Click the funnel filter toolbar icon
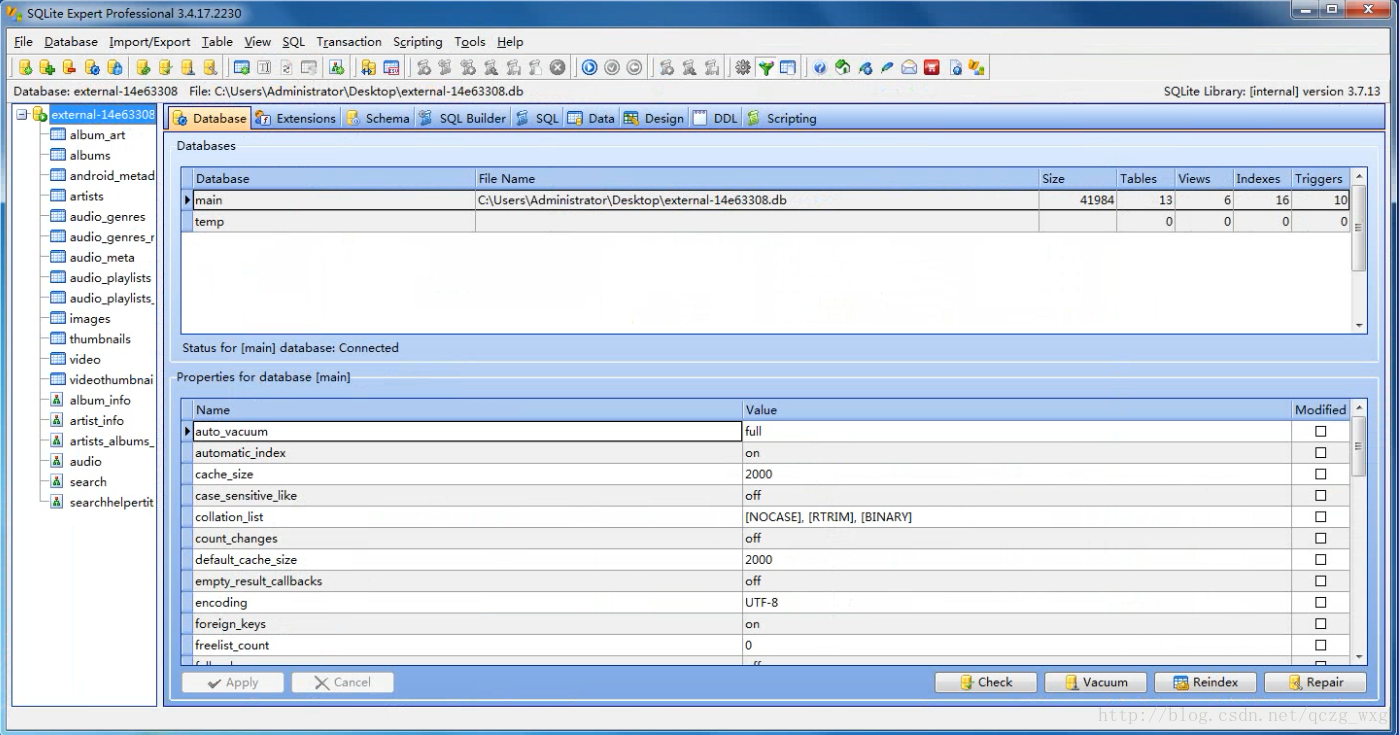The height and width of the screenshot is (735, 1399). 765,67
